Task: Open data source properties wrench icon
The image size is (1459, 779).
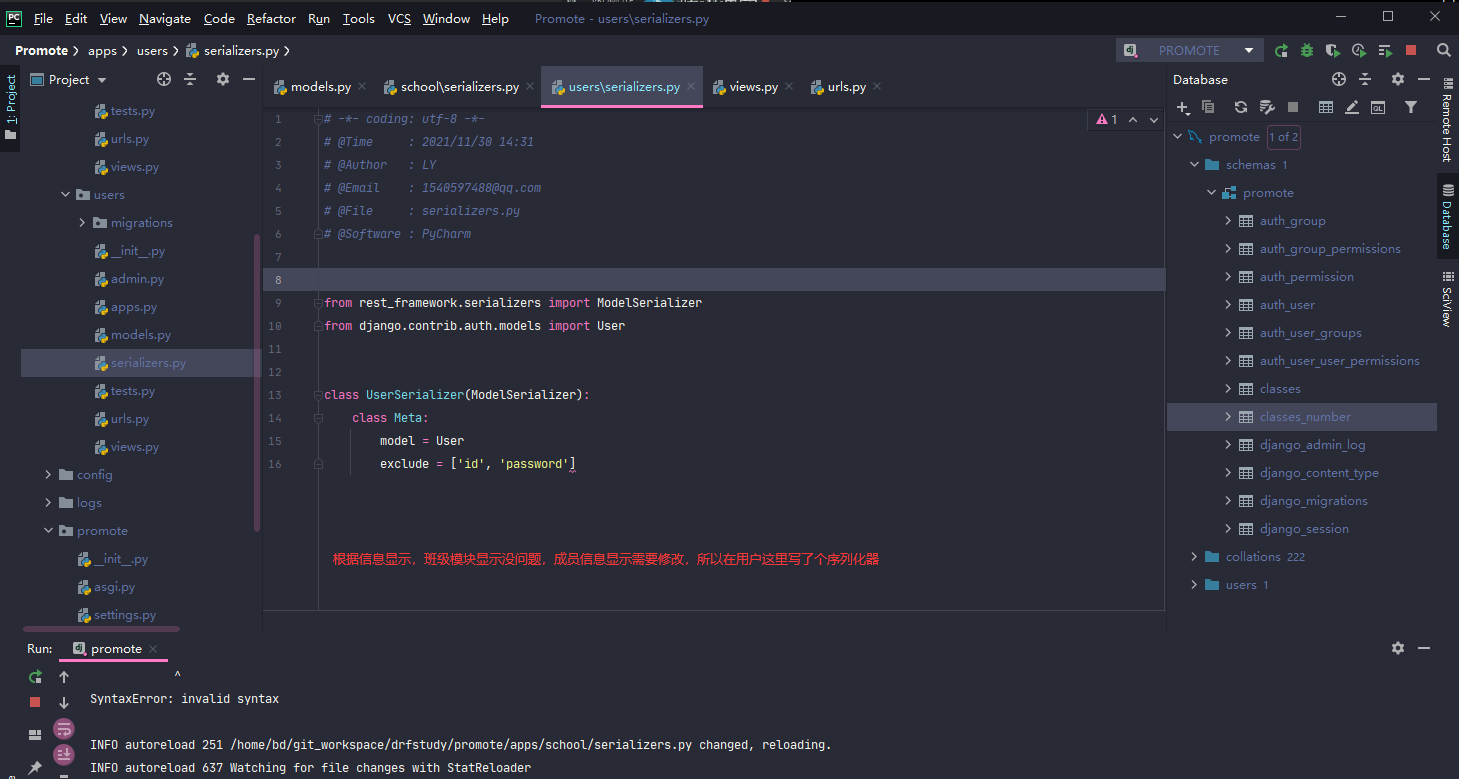Action: [x=1266, y=107]
